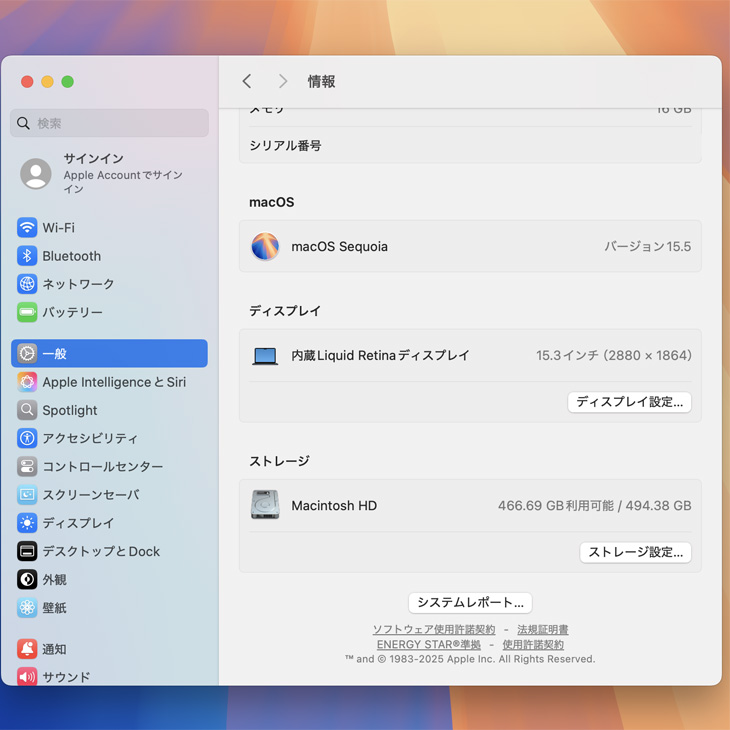Select the ネットワーク globe icon
This screenshot has width=730, height=730.
click(x=27, y=284)
